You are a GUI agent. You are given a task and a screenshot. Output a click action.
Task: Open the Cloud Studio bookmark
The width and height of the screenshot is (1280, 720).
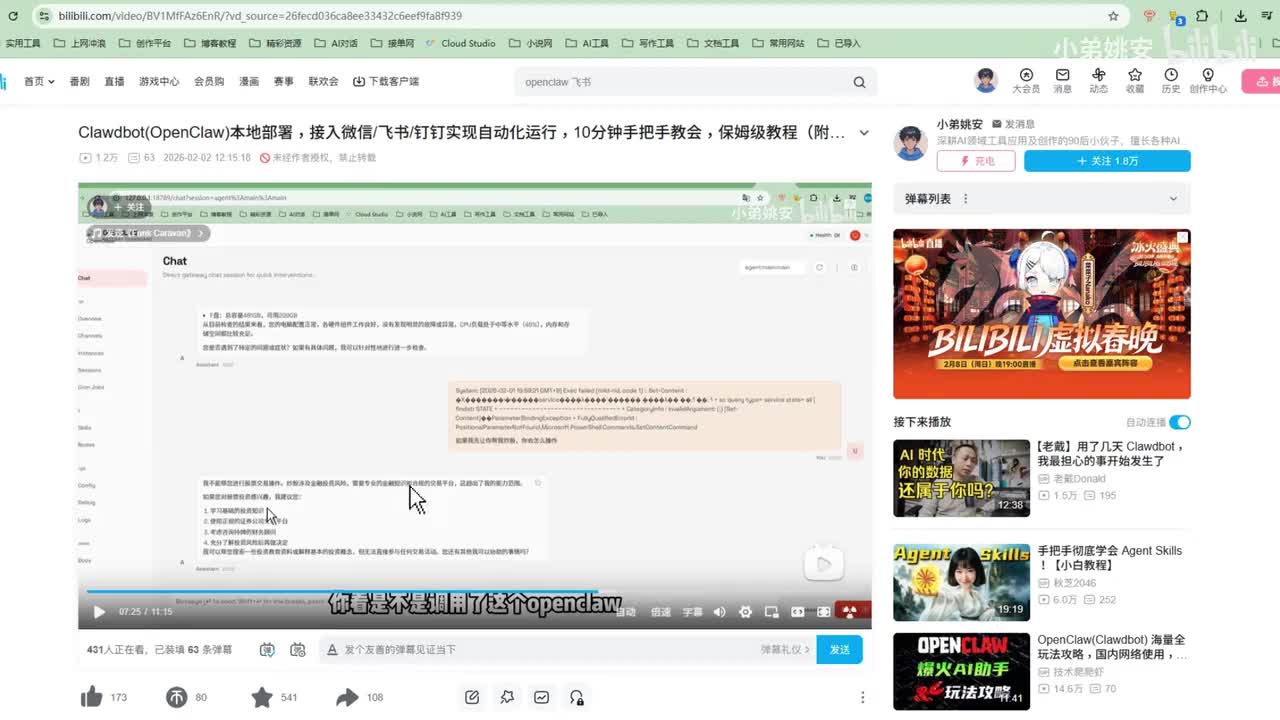pyautogui.click(x=460, y=43)
